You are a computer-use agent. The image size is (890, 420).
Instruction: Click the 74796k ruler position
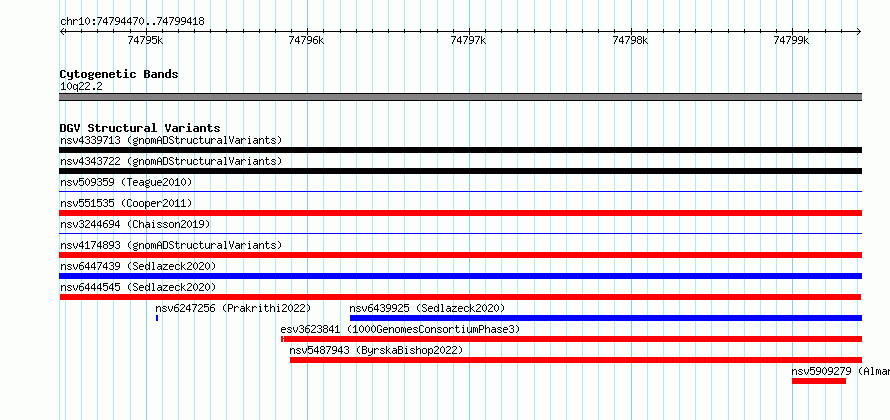(307, 40)
